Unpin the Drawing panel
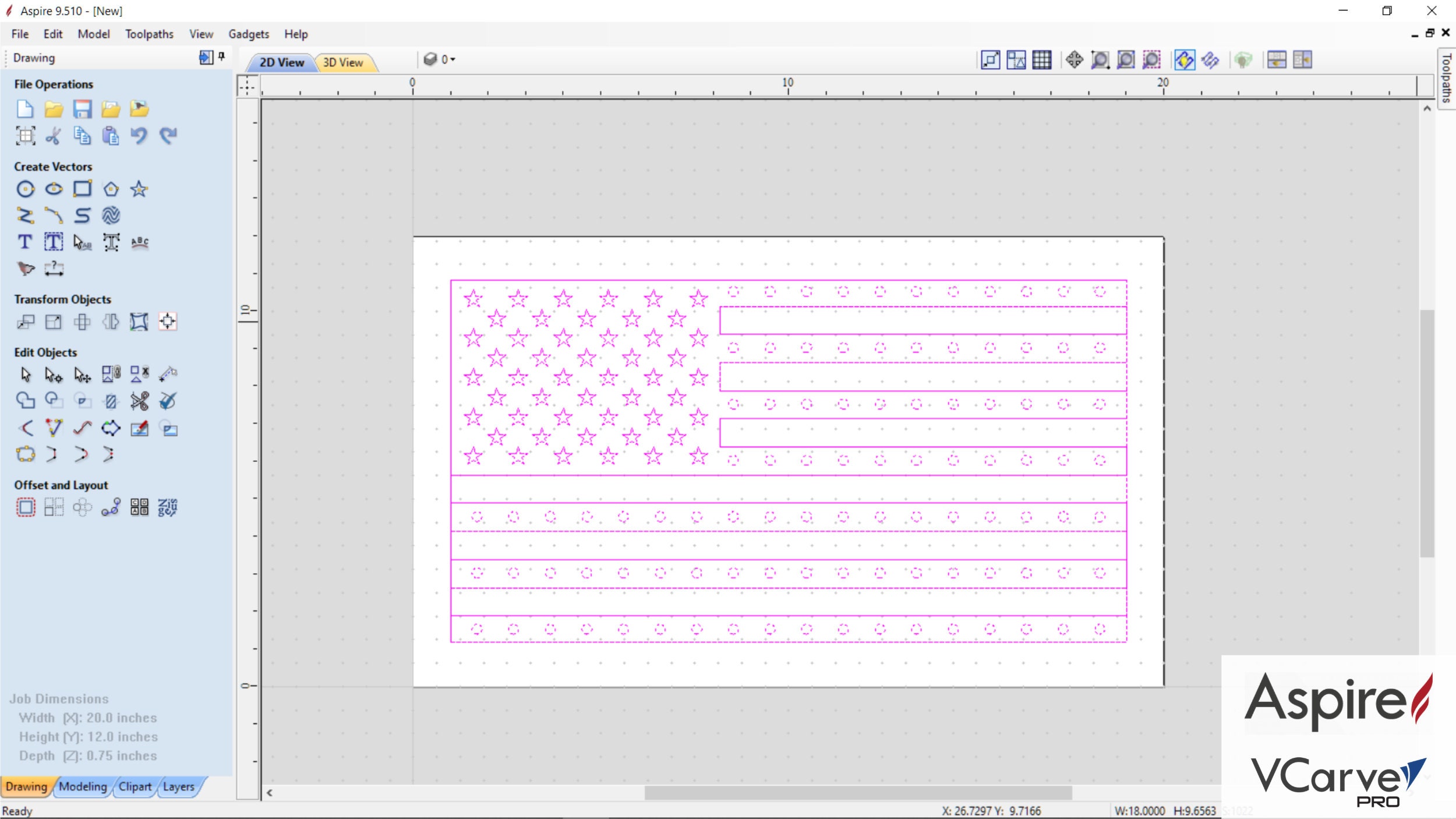1456x819 pixels. tap(222, 56)
